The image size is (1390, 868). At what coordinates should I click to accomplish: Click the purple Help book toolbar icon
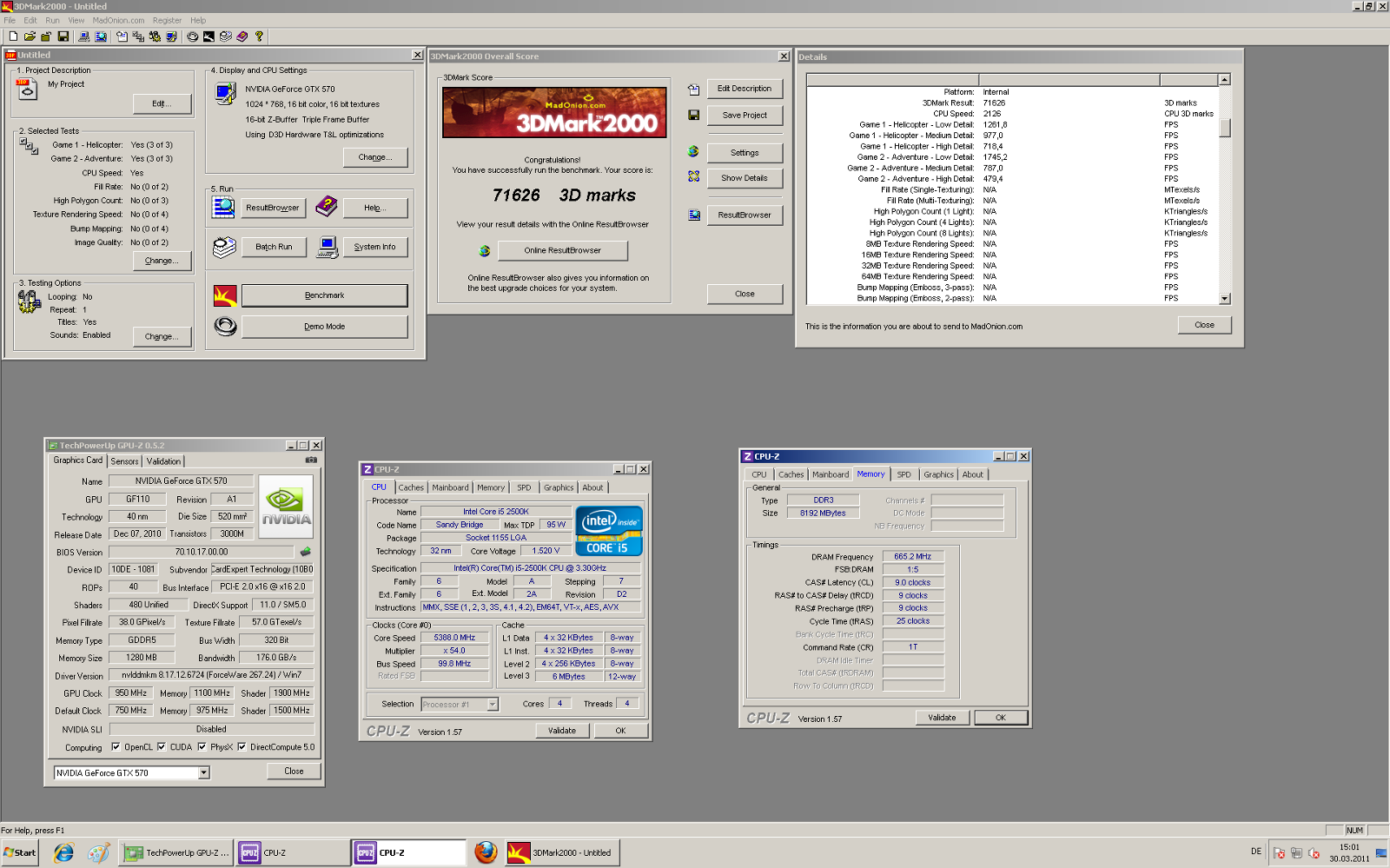point(242,36)
